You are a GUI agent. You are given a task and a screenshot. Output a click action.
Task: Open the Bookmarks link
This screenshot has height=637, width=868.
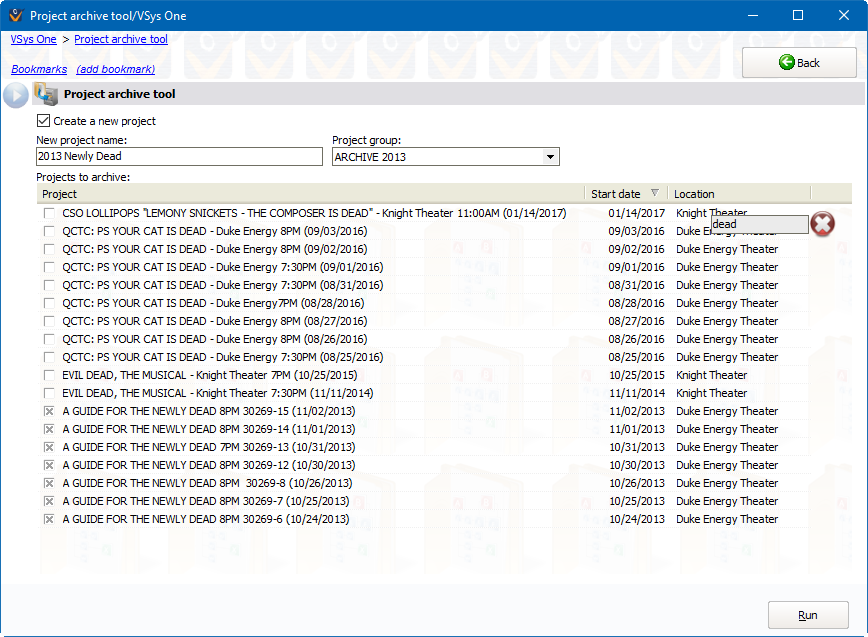[x=39, y=69]
